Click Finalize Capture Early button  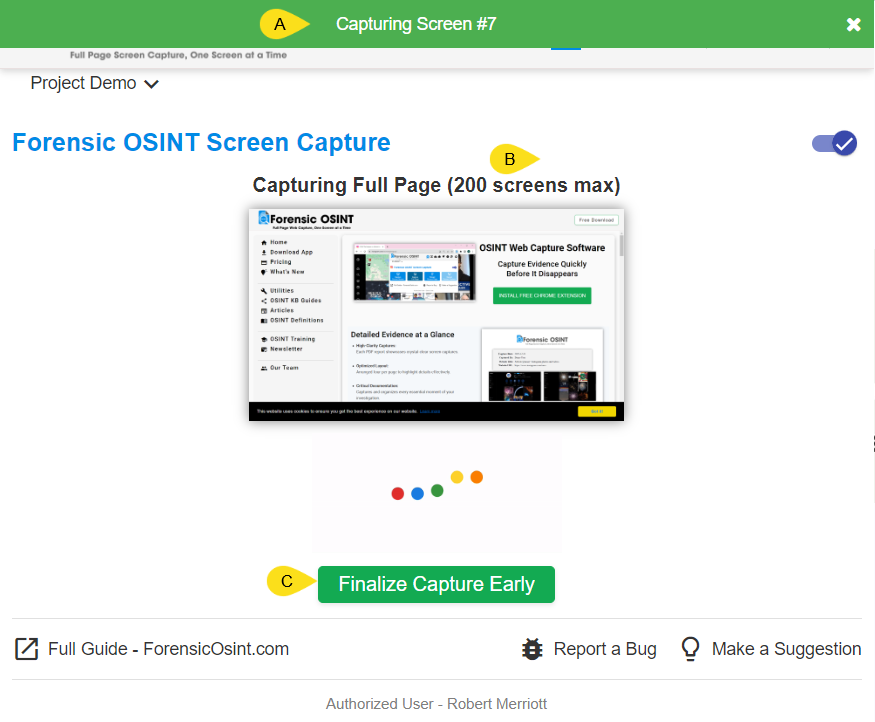point(436,584)
